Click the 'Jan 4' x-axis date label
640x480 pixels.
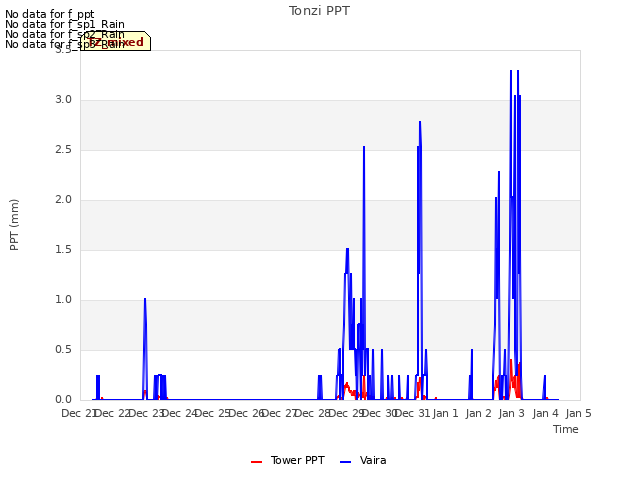click(x=545, y=413)
